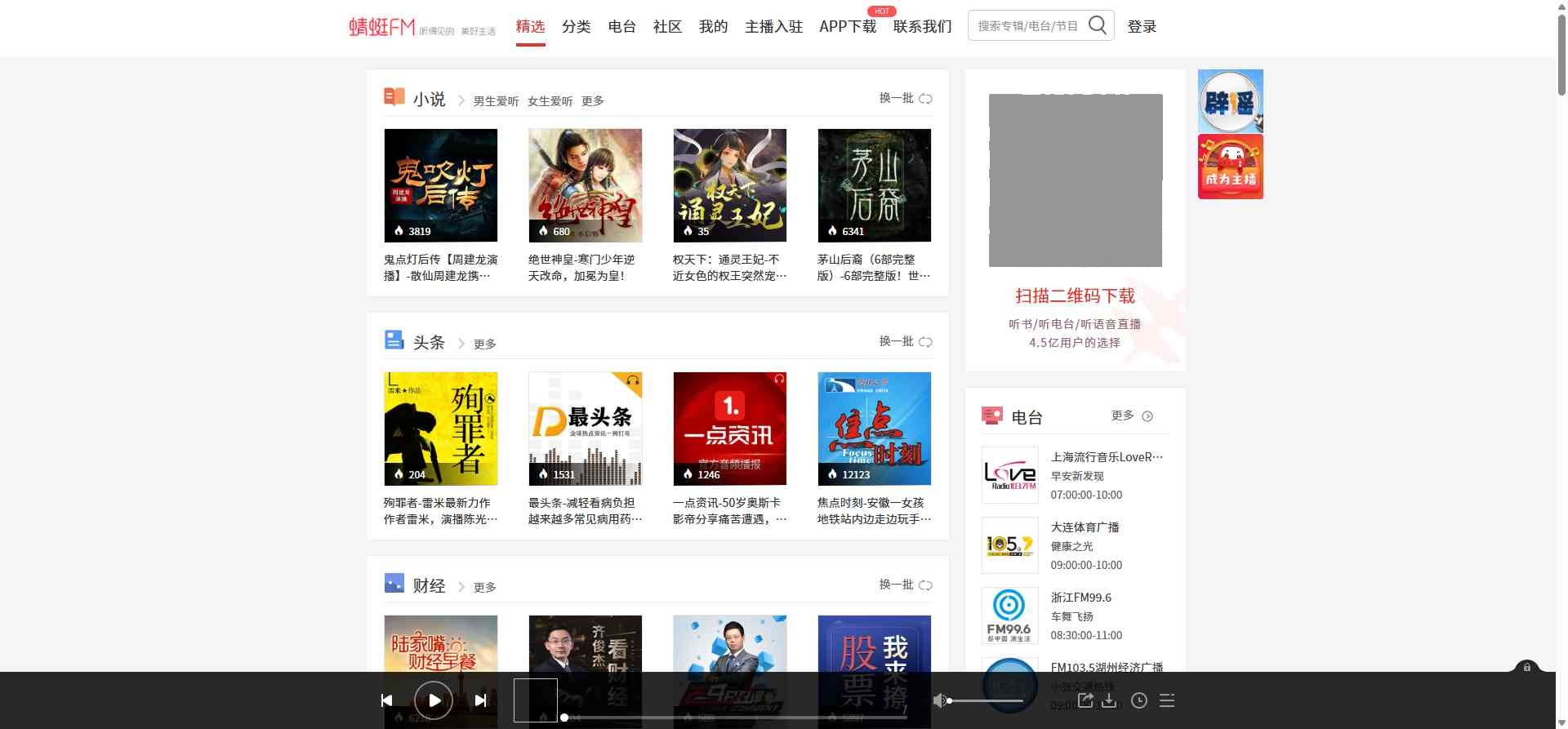1568x729 pixels.
Task: Open the 鬼吹灯后传 novel thumbnail
Action: coord(440,185)
